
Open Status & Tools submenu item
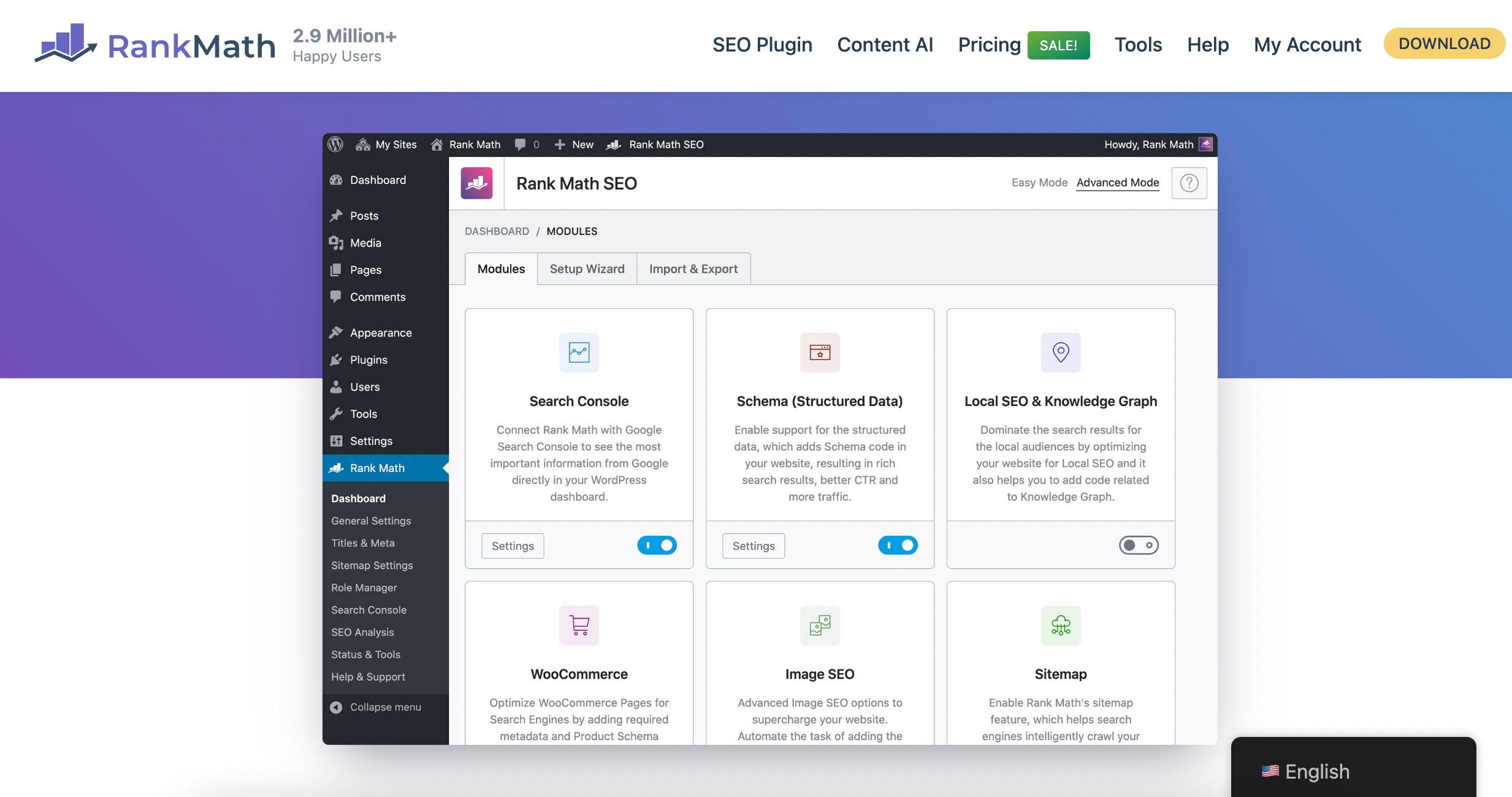[365, 654]
